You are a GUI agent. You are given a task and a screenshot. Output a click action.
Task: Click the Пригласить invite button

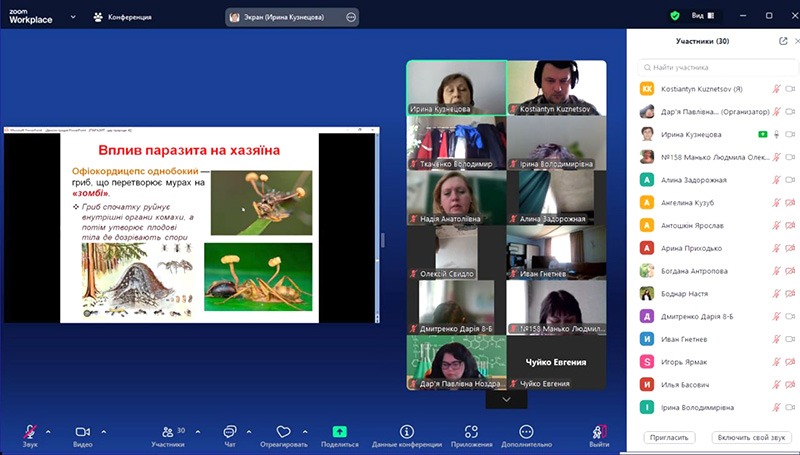pyautogui.click(x=668, y=437)
